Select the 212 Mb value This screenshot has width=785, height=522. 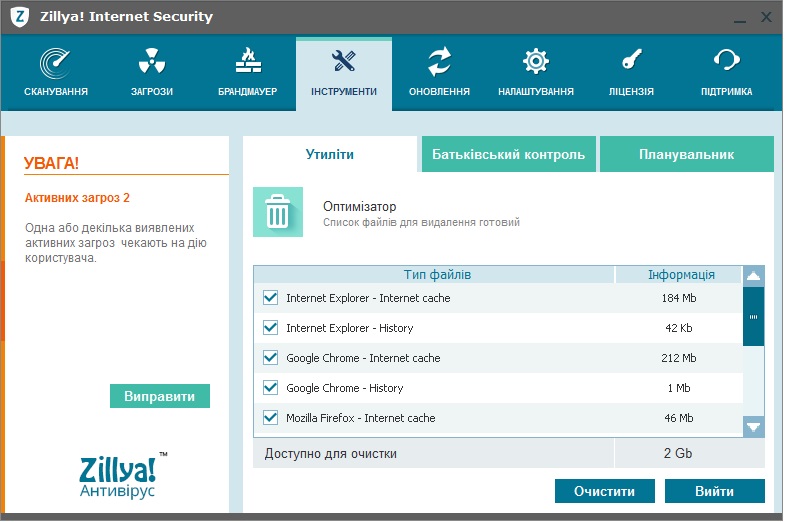click(x=679, y=358)
